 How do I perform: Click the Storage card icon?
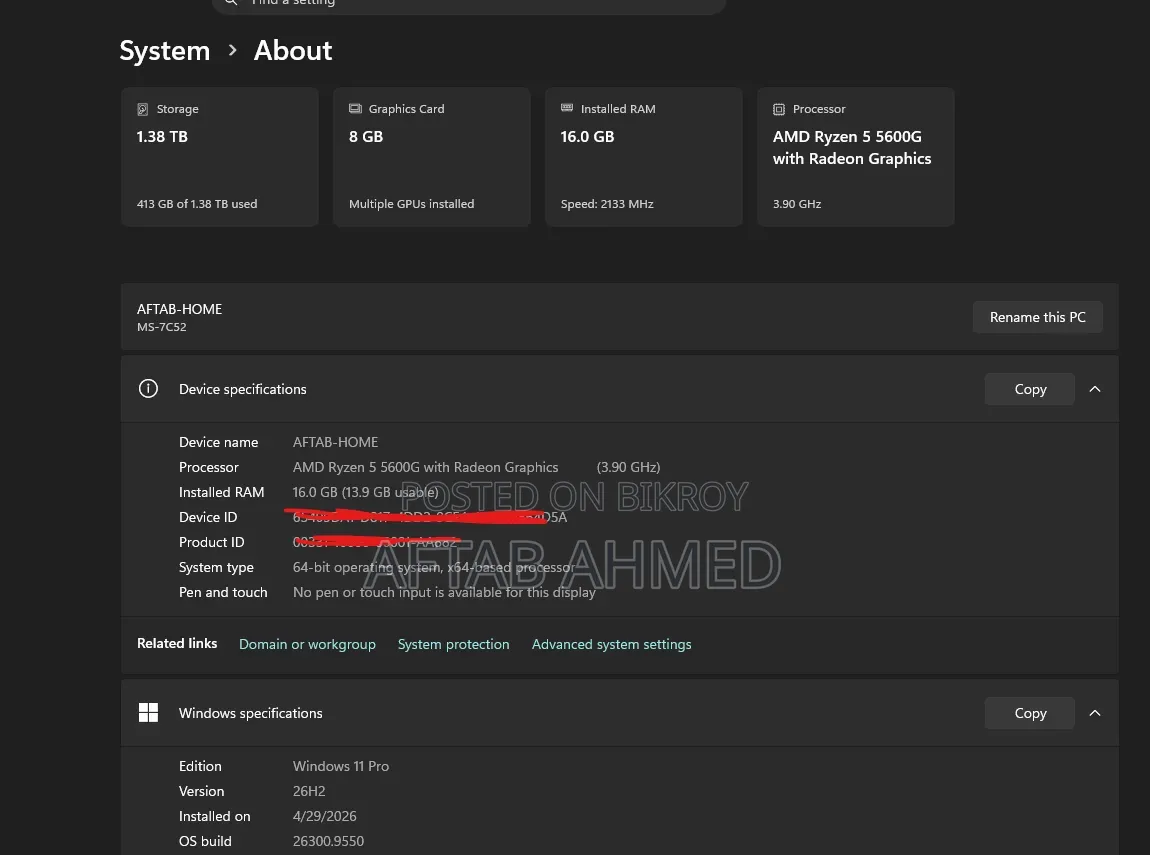pos(142,109)
